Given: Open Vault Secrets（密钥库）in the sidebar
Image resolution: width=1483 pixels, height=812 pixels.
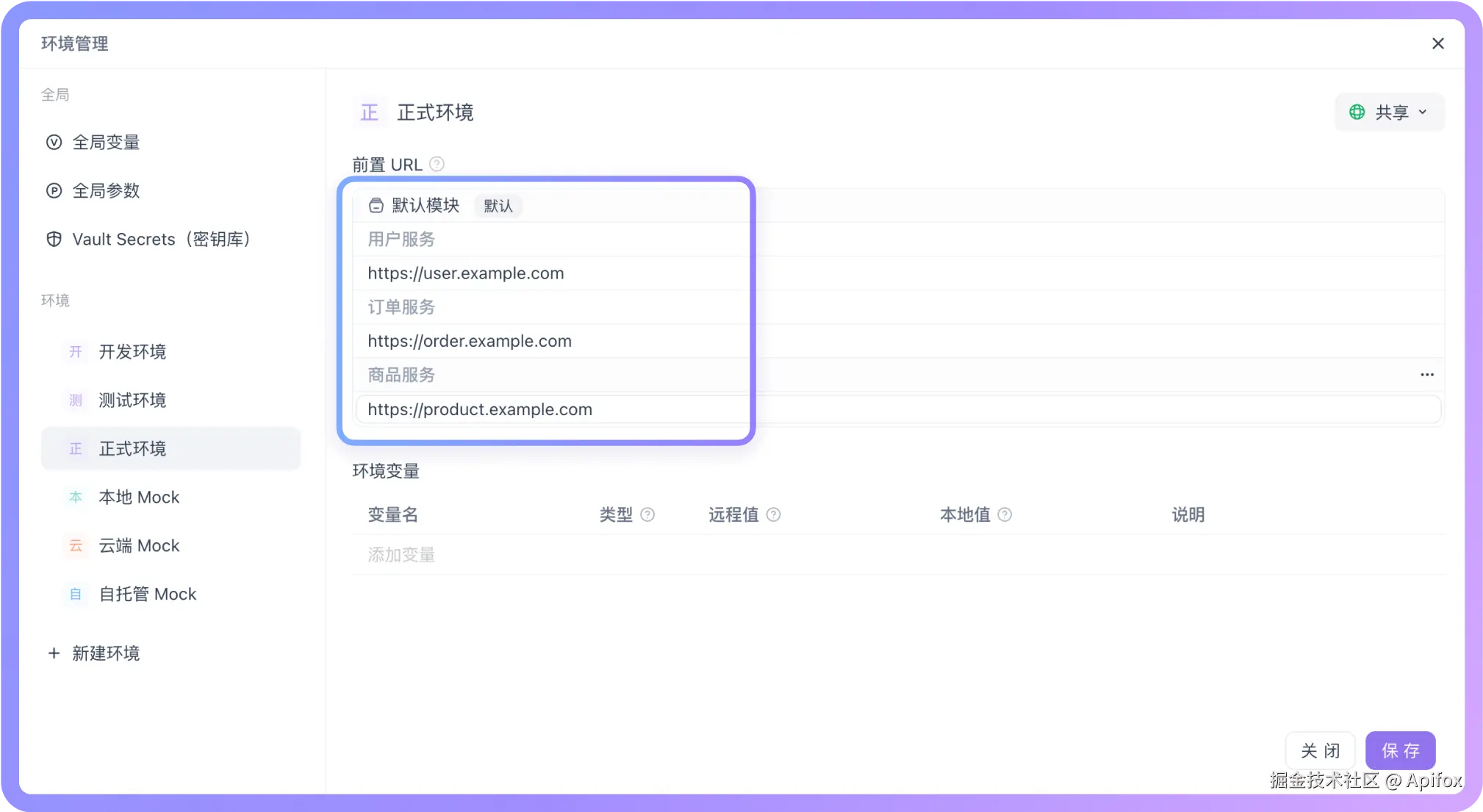Looking at the screenshot, I should point(160,240).
